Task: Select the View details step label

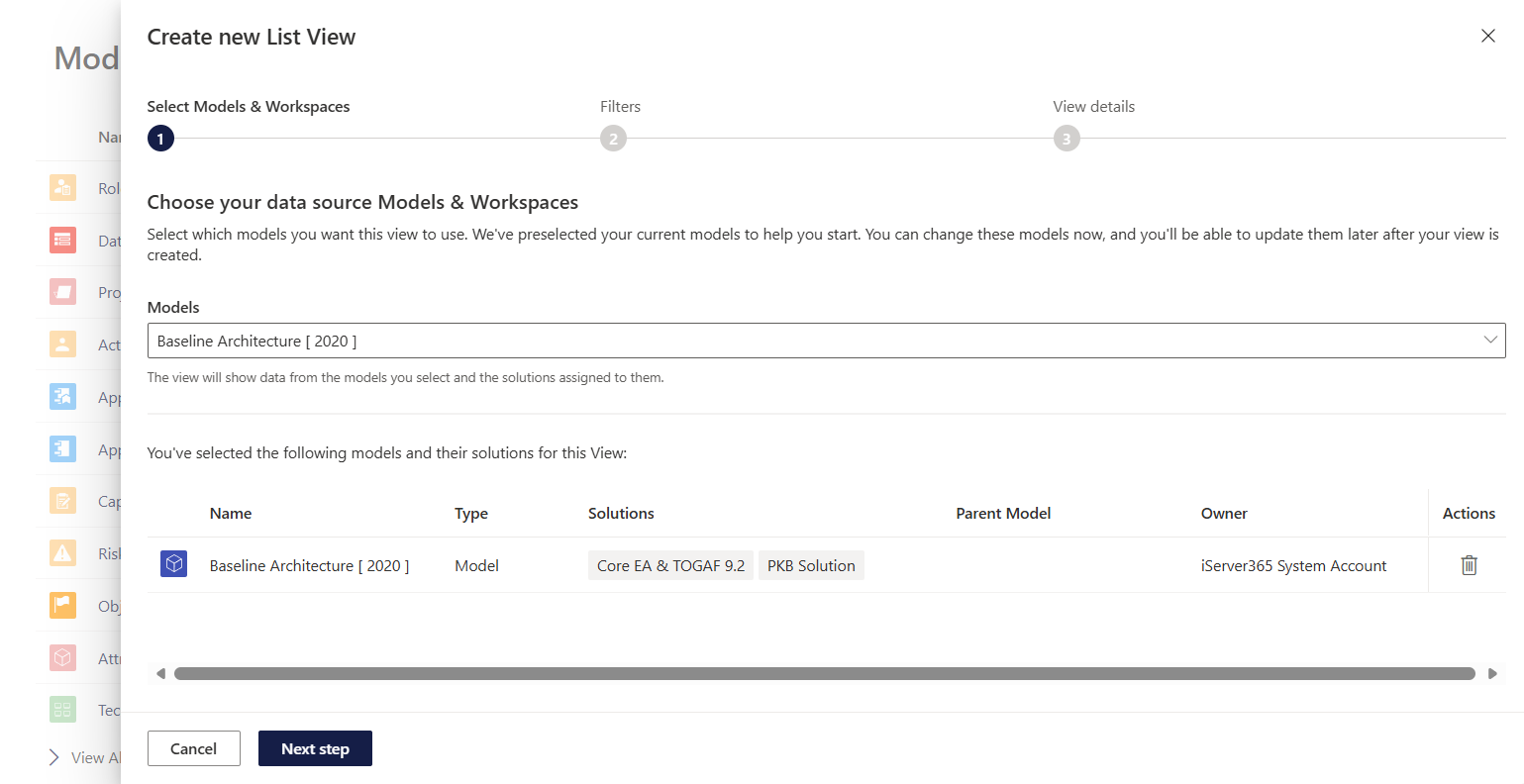Action: [1094, 107]
